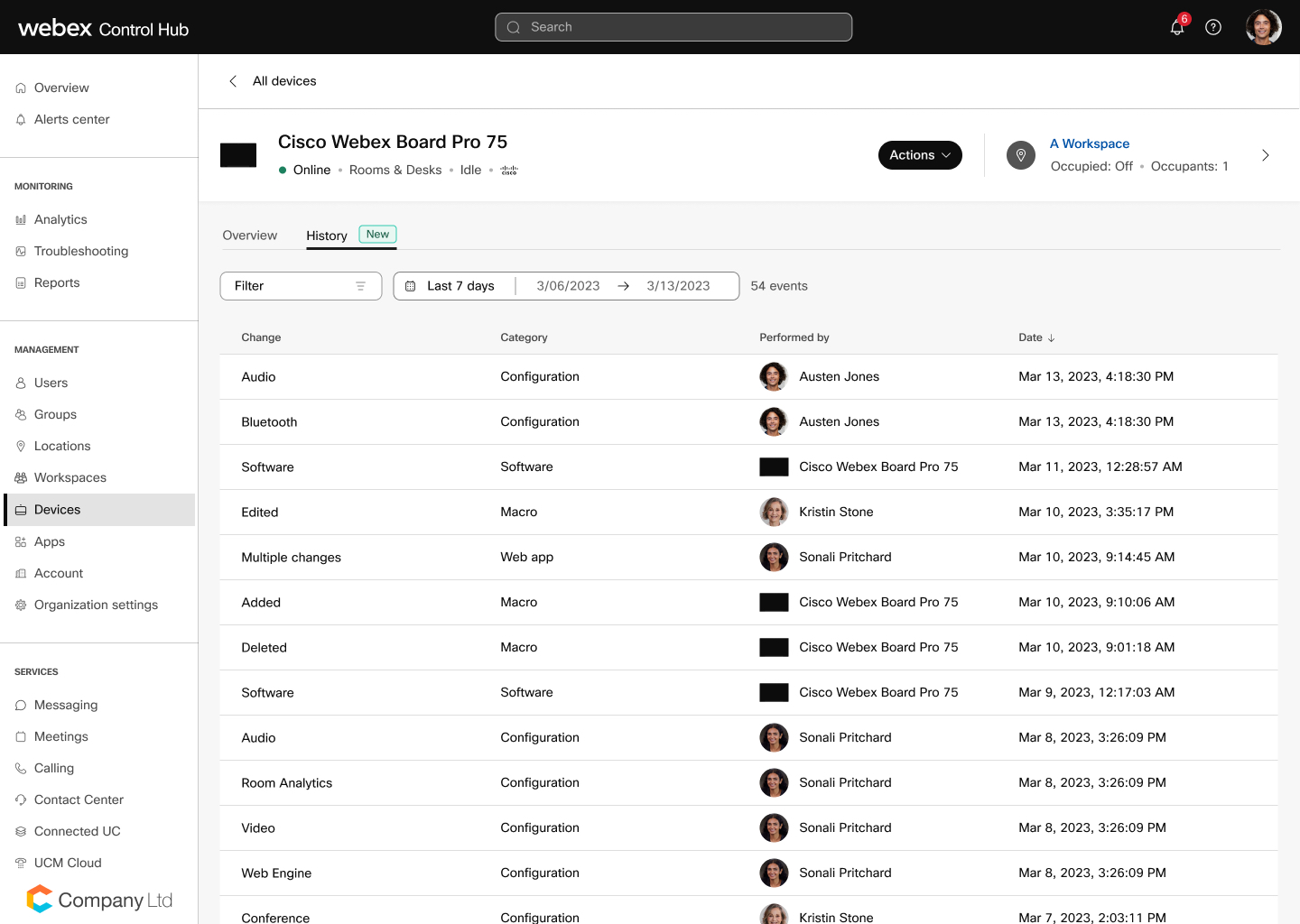Click the New badge beside History
This screenshot has width=1300, height=924.
click(x=377, y=235)
